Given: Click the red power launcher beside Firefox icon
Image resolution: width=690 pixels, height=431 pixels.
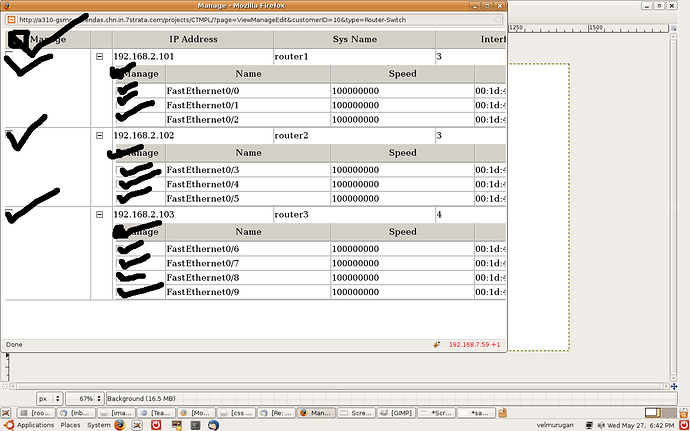Looking at the screenshot, I should pos(155,425).
